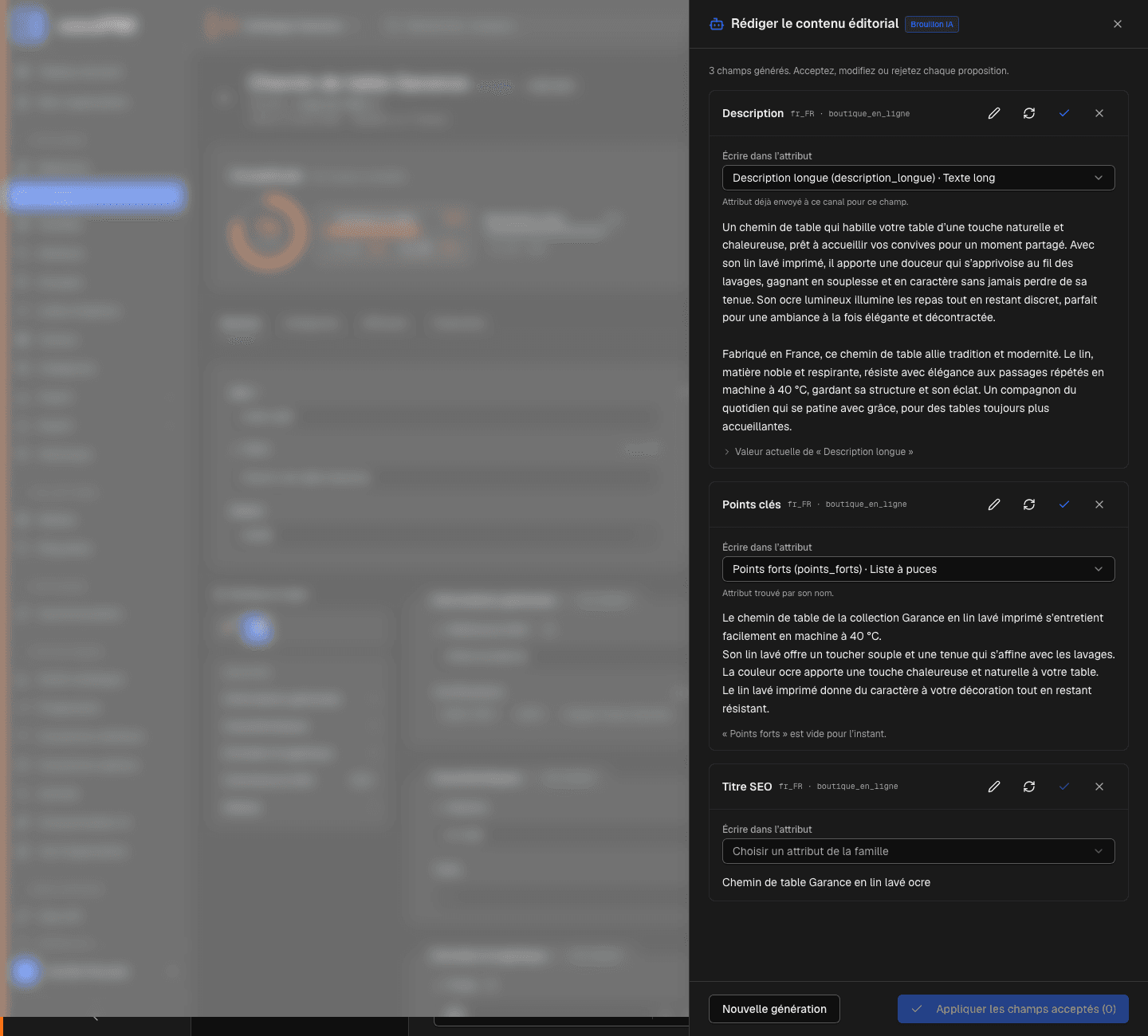
Task: Click the first paragraph of generated description
Action: [x=910, y=273]
